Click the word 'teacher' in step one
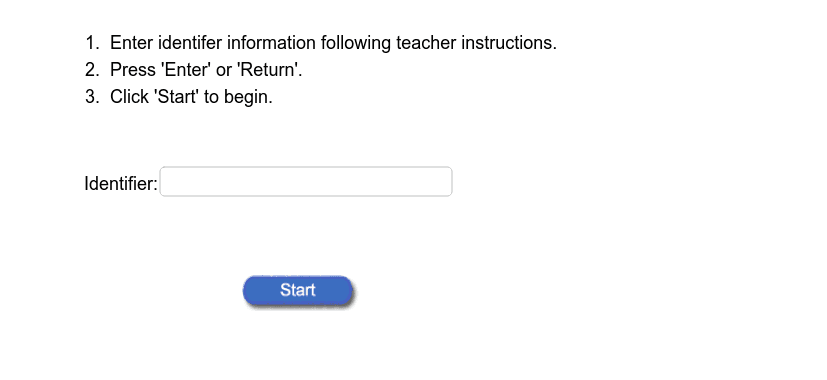The height and width of the screenshot is (380, 827). pos(426,43)
